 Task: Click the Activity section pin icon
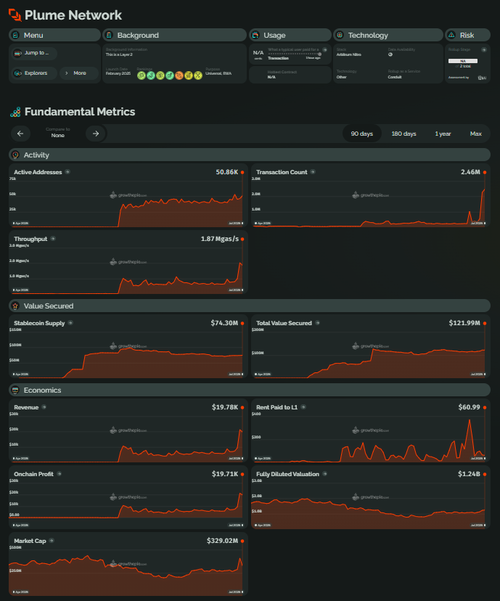pos(15,155)
